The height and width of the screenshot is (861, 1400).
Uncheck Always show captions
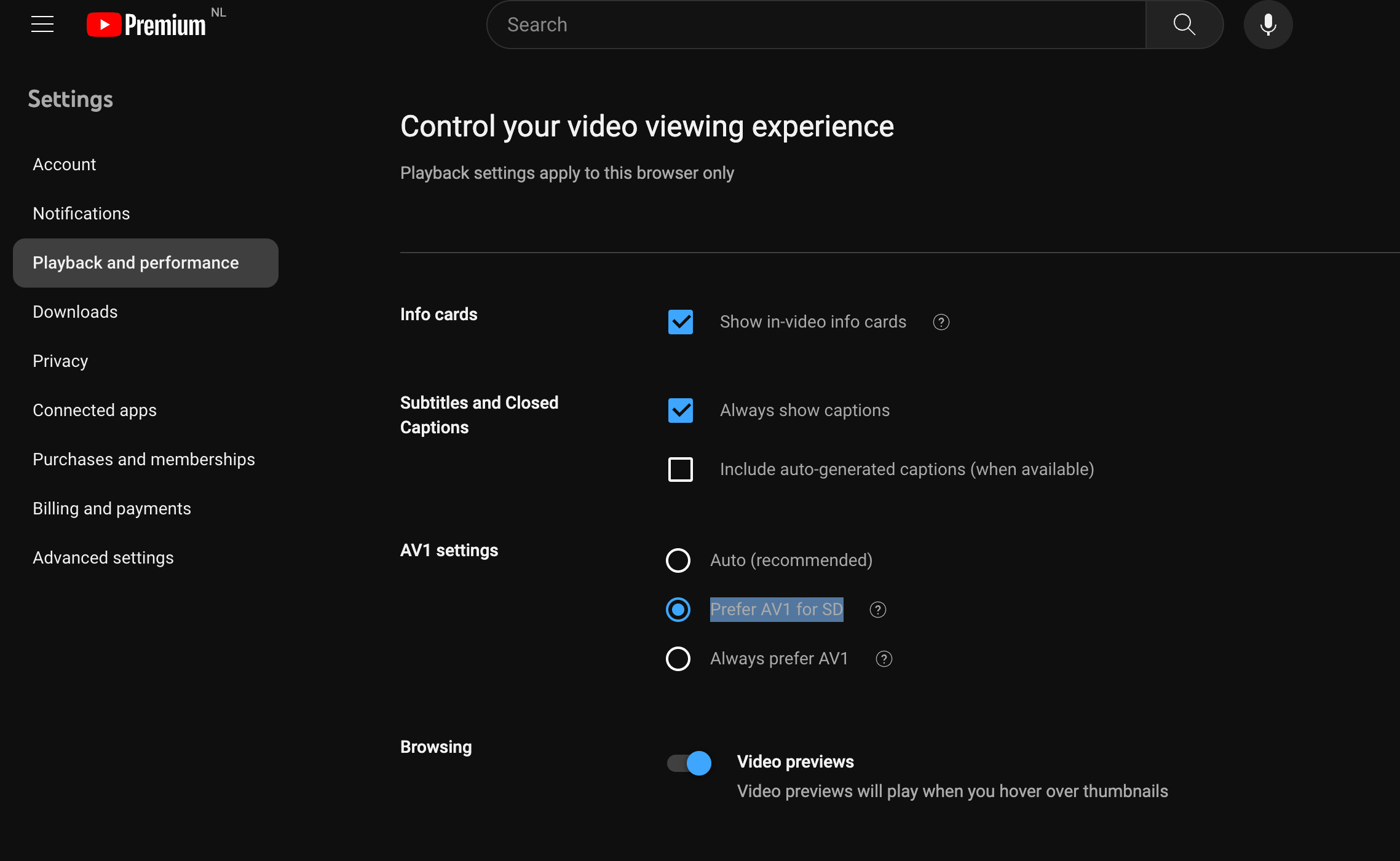point(681,411)
